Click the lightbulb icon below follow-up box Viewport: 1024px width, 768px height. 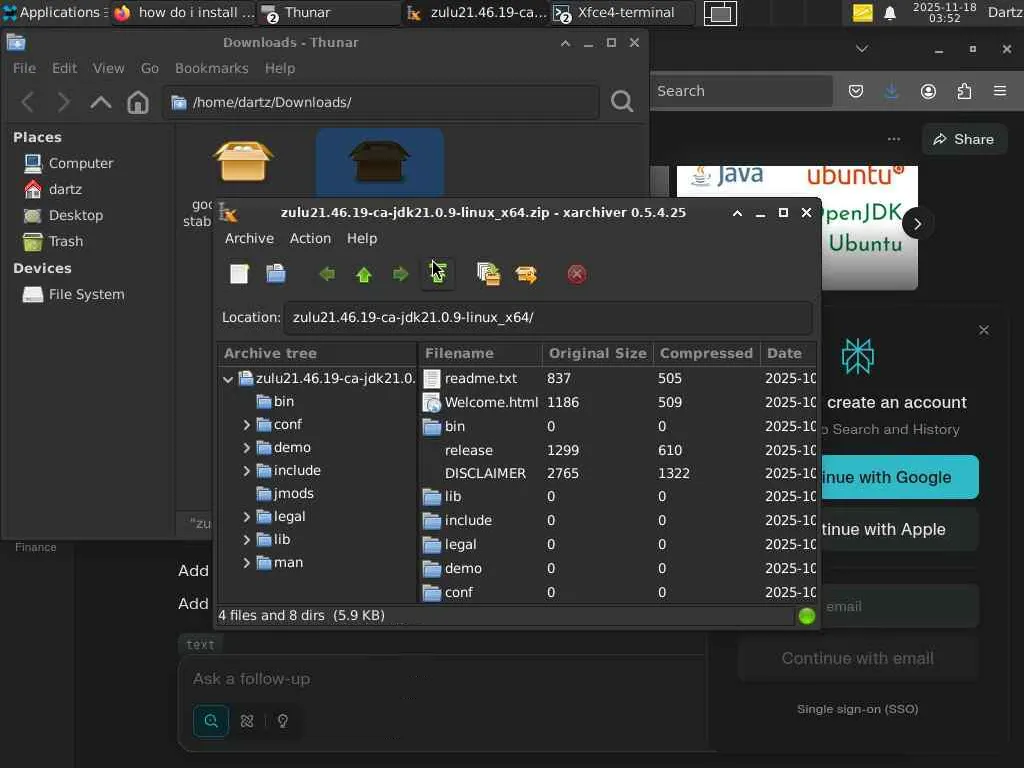coord(283,721)
